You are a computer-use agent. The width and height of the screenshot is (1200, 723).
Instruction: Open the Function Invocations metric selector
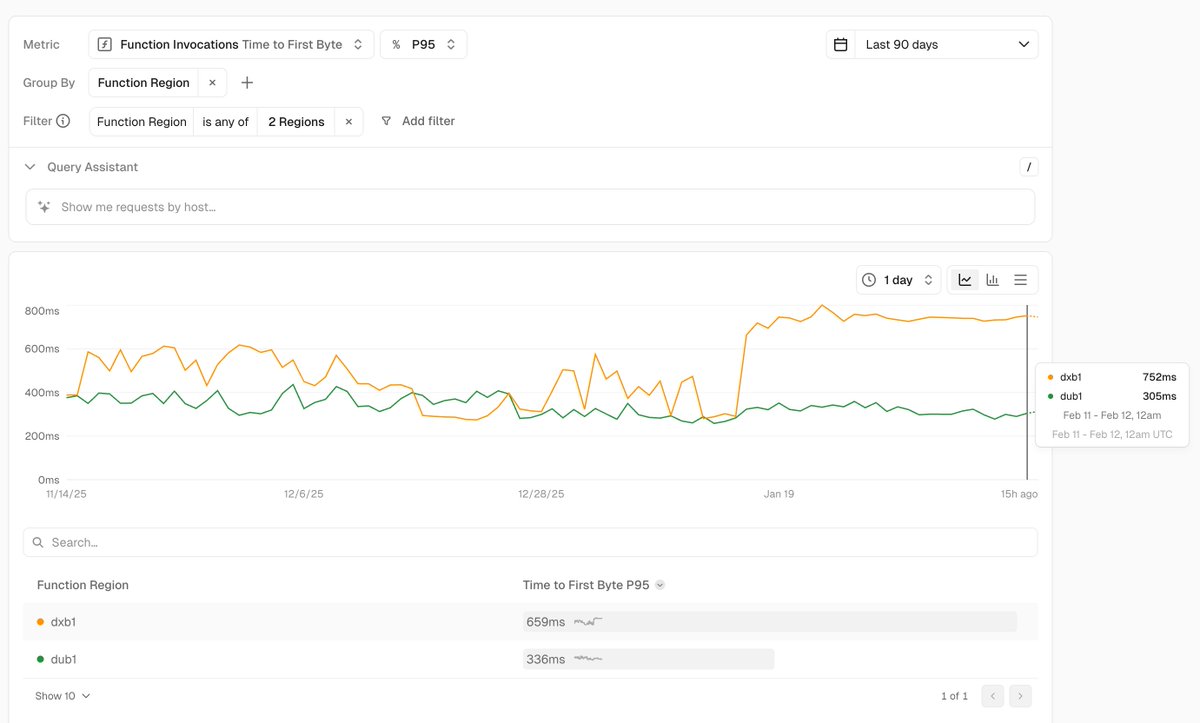231,44
